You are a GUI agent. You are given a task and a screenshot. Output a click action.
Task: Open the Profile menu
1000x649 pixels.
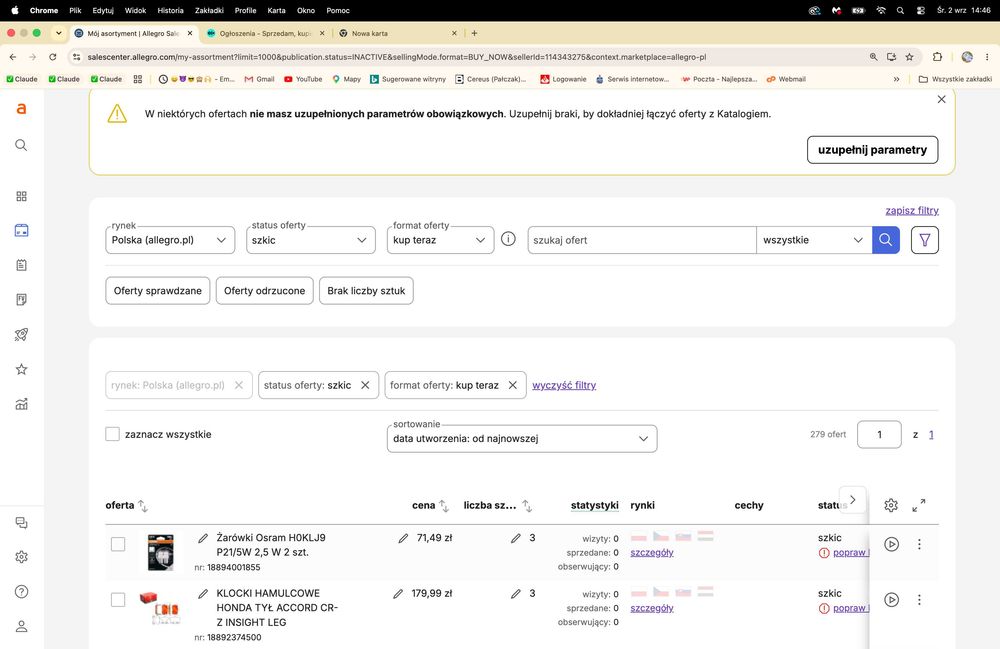click(x=246, y=10)
